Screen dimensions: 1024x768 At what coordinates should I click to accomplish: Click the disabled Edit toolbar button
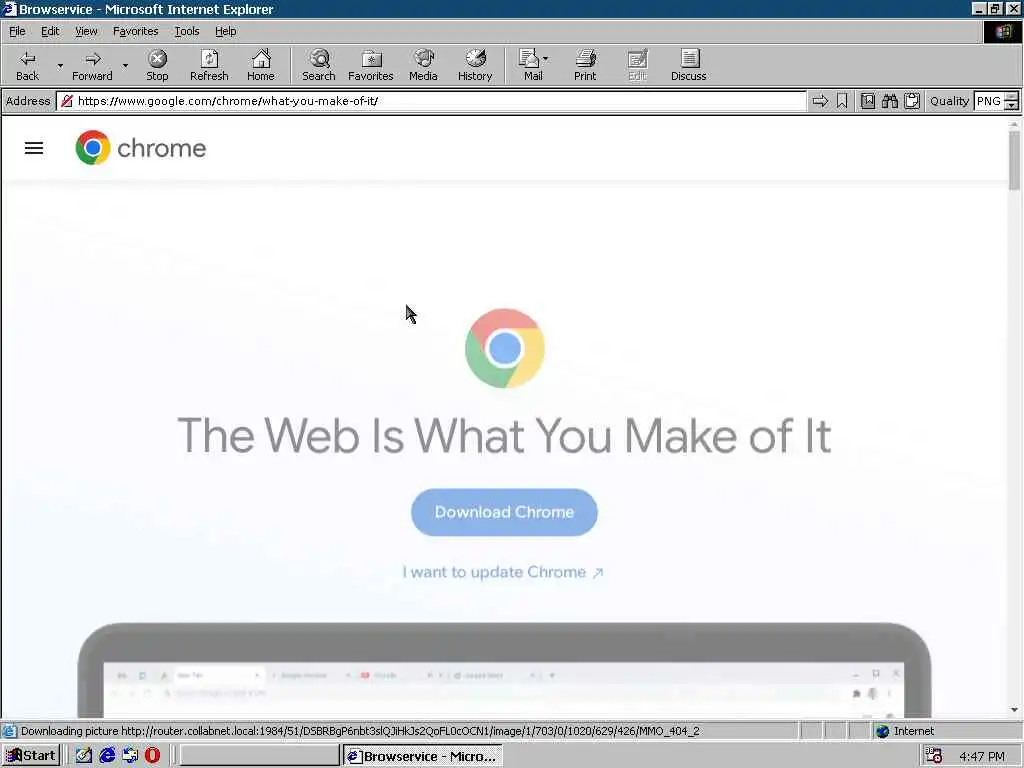tap(637, 65)
